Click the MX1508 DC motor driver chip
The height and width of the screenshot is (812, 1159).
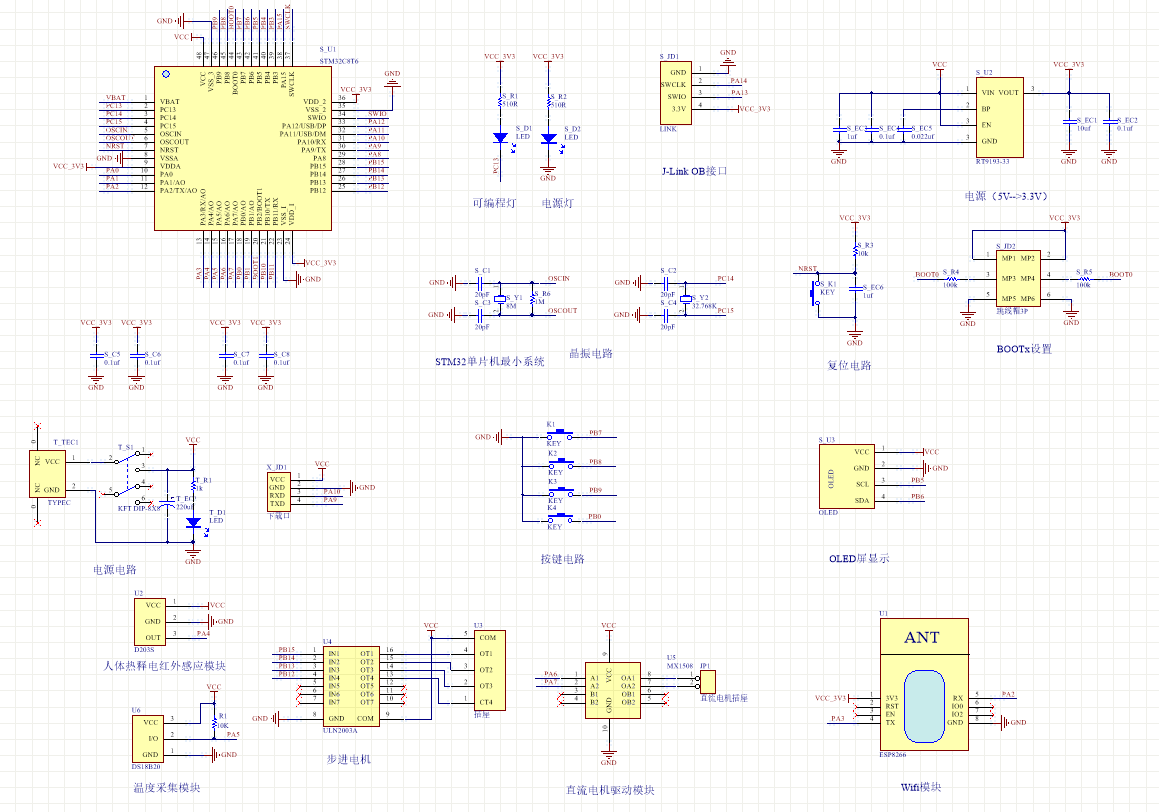click(615, 688)
